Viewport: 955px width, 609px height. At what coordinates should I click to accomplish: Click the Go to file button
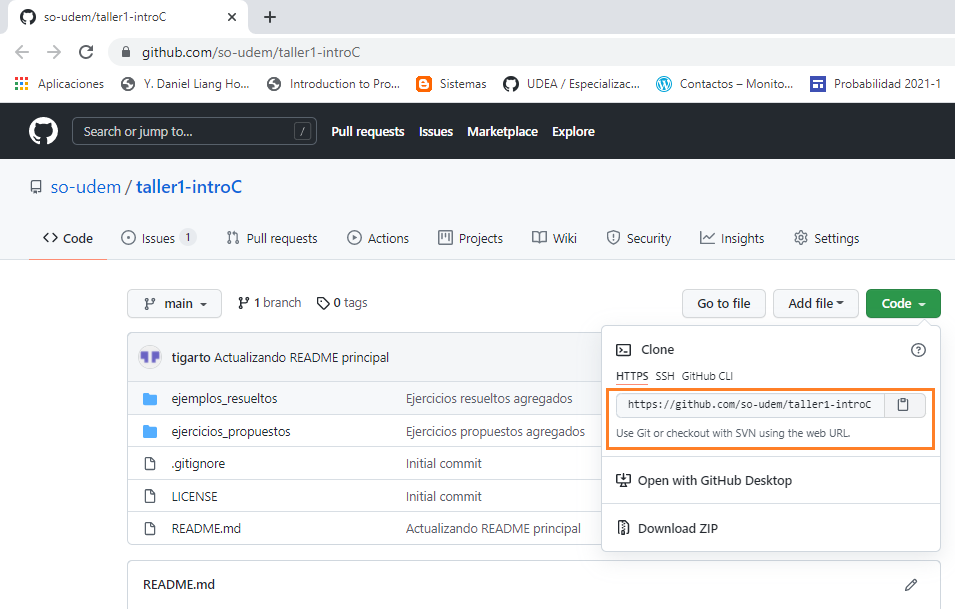(x=724, y=303)
